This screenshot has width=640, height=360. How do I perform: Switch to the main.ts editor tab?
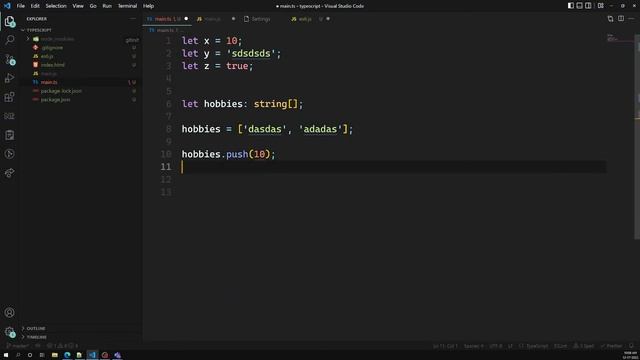(x=167, y=19)
